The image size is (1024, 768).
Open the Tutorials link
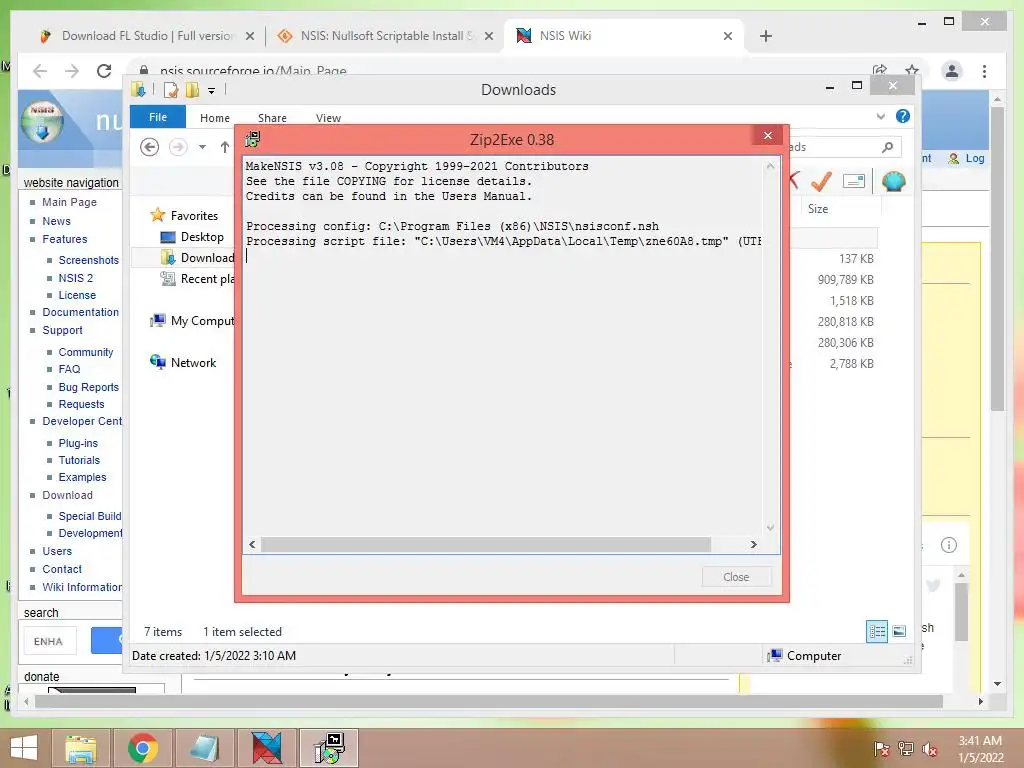pos(79,460)
